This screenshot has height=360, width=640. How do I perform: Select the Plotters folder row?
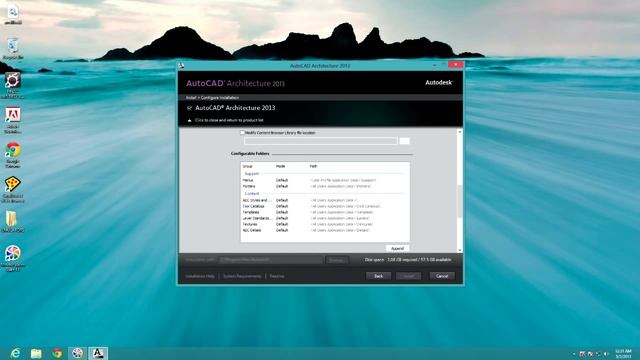coord(325,186)
